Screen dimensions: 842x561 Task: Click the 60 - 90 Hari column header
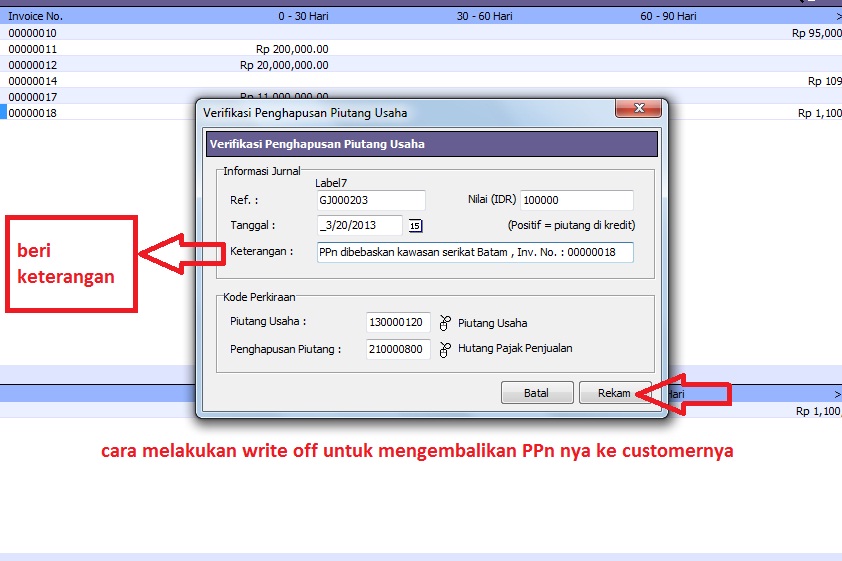click(x=668, y=16)
